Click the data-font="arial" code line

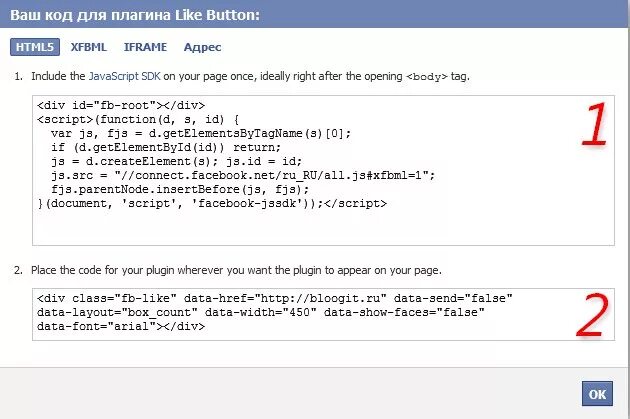click(x=100, y=327)
